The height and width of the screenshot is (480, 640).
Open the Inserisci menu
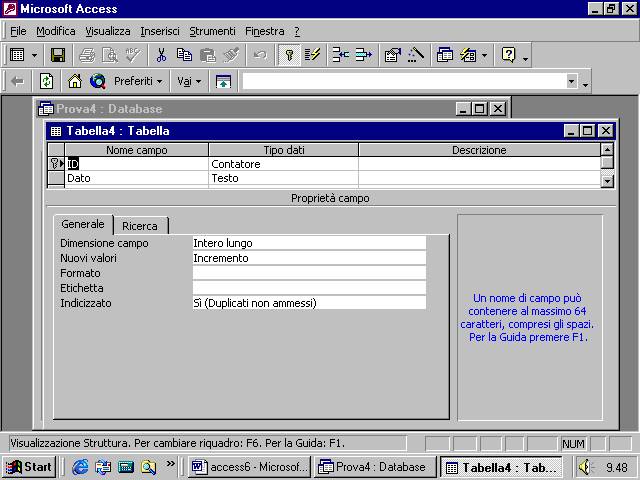160,31
